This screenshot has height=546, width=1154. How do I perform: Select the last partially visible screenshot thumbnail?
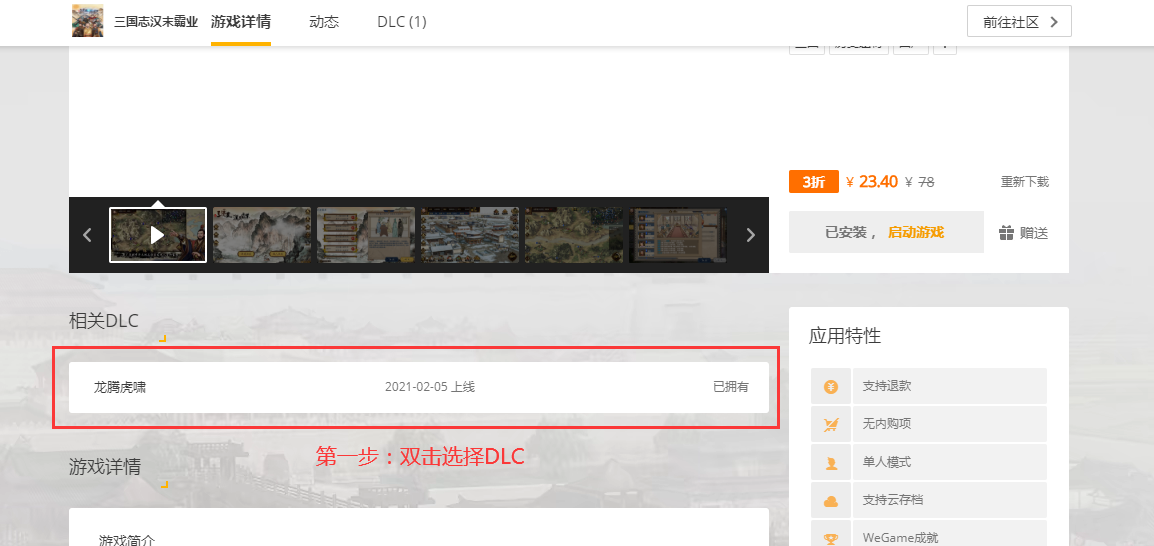coord(677,235)
